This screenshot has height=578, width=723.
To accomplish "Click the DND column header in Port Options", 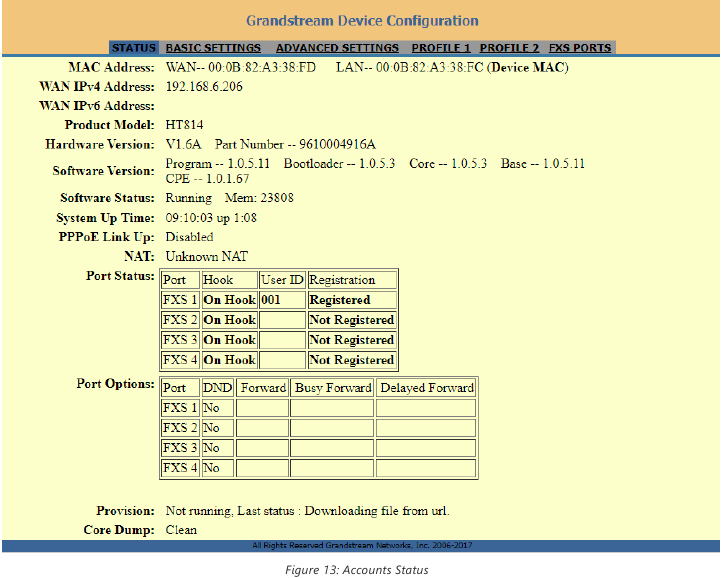I will 218,388.
